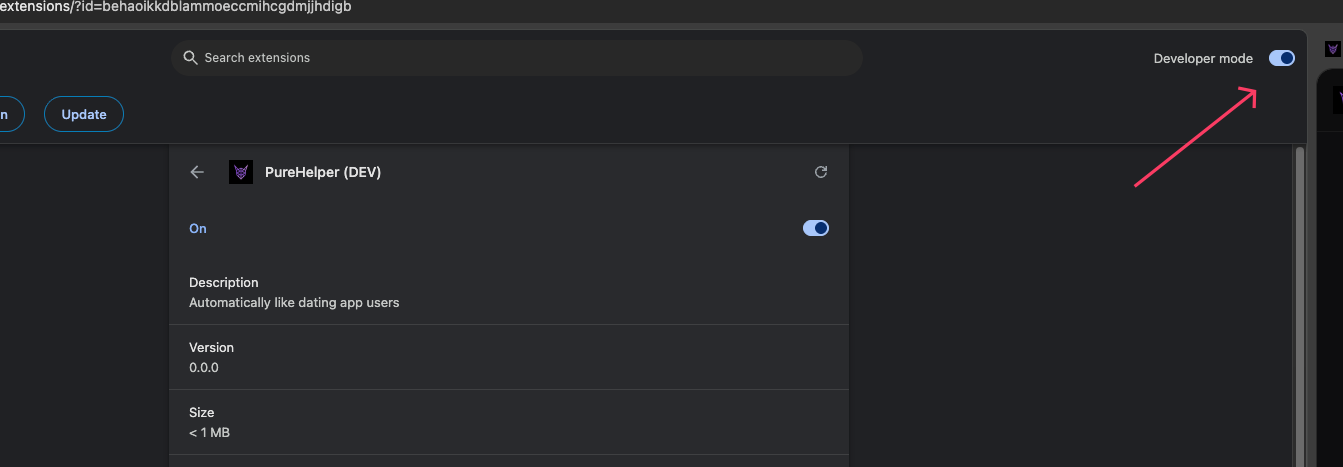Viewport: 1343px width, 467px height.
Task: Click the magnifier icon in the search box
Action: (x=190, y=58)
